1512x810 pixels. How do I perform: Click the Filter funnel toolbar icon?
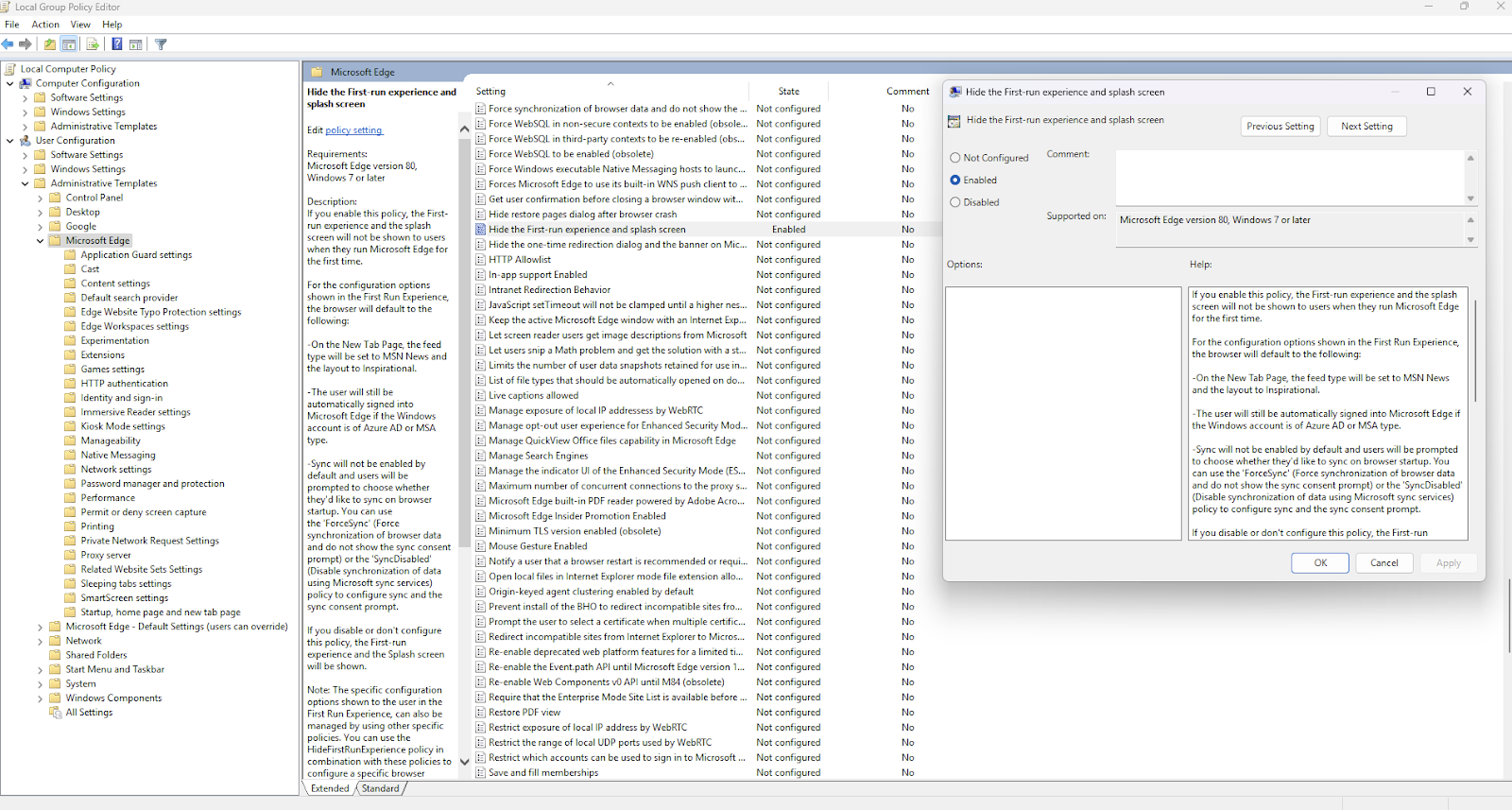[x=161, y=44]
